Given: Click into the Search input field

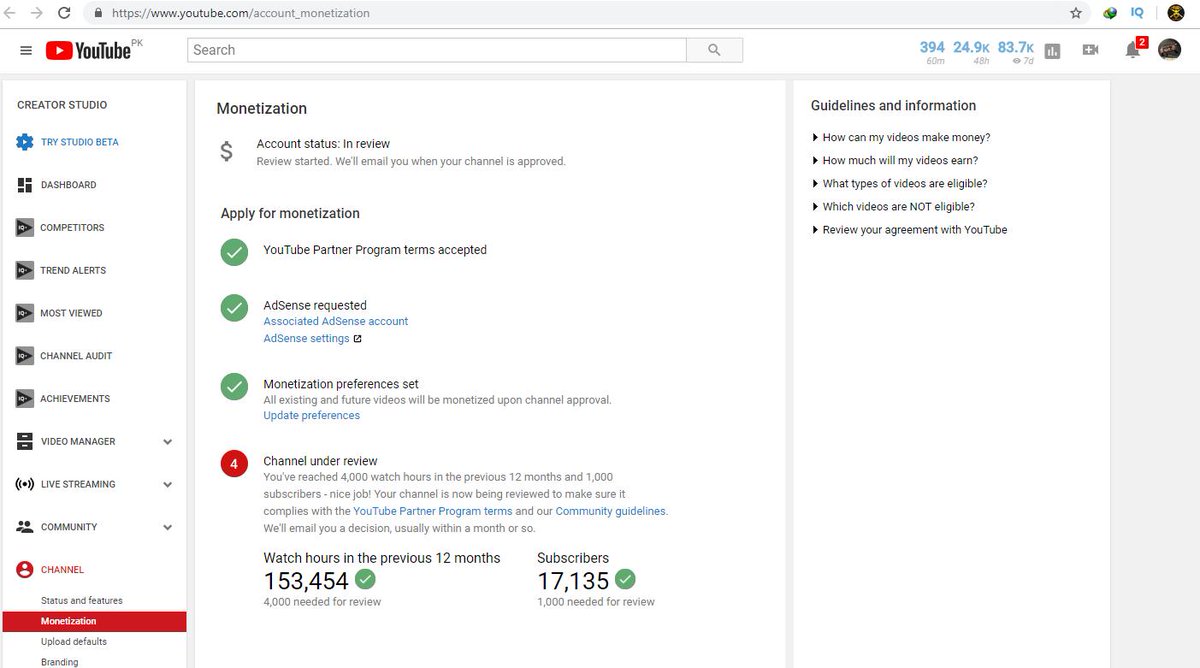Looking at the screenshot, I should tap(437, 50).
